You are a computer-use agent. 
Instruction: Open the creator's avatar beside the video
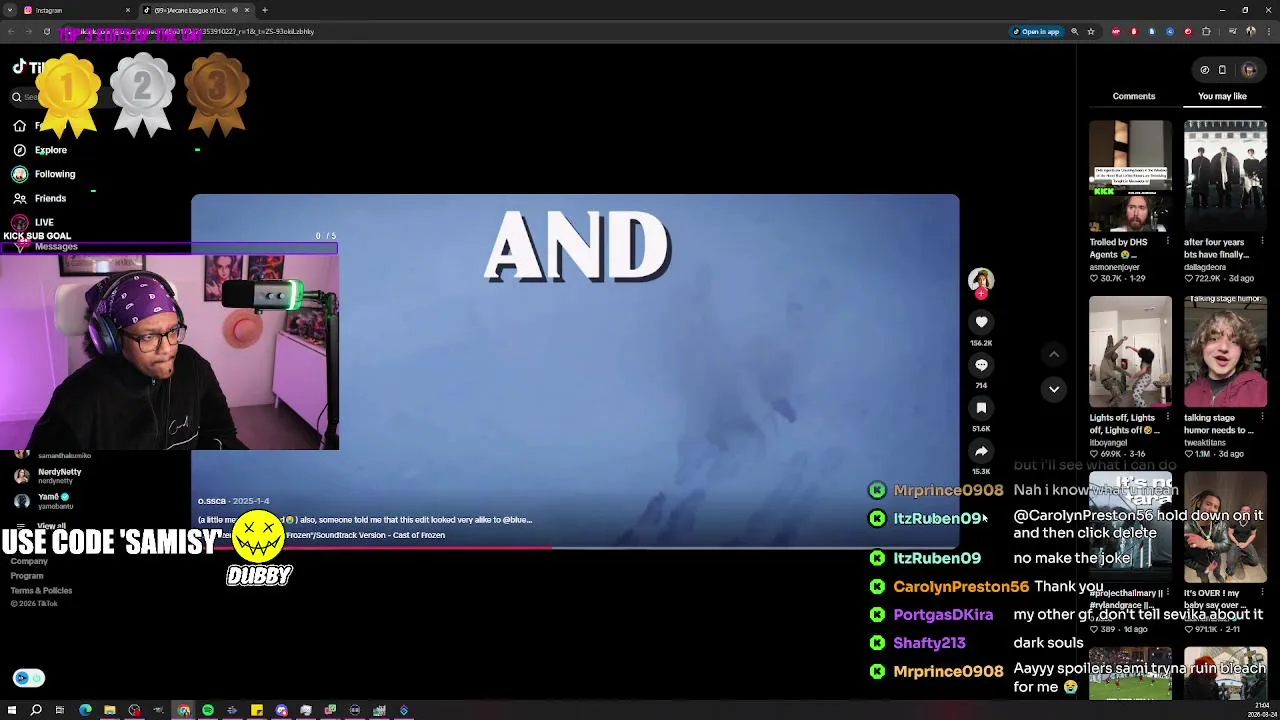(981, 281)
